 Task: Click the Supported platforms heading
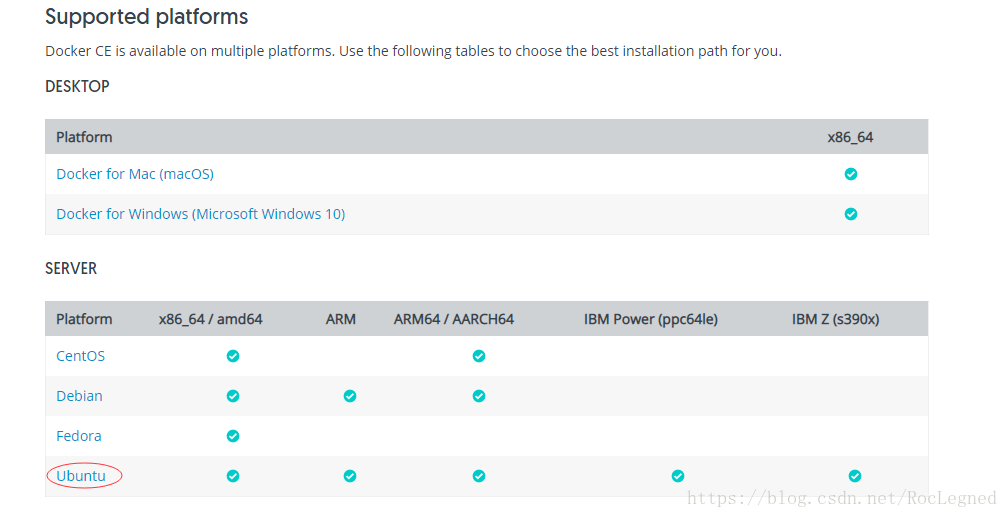(x=147, y=17)
